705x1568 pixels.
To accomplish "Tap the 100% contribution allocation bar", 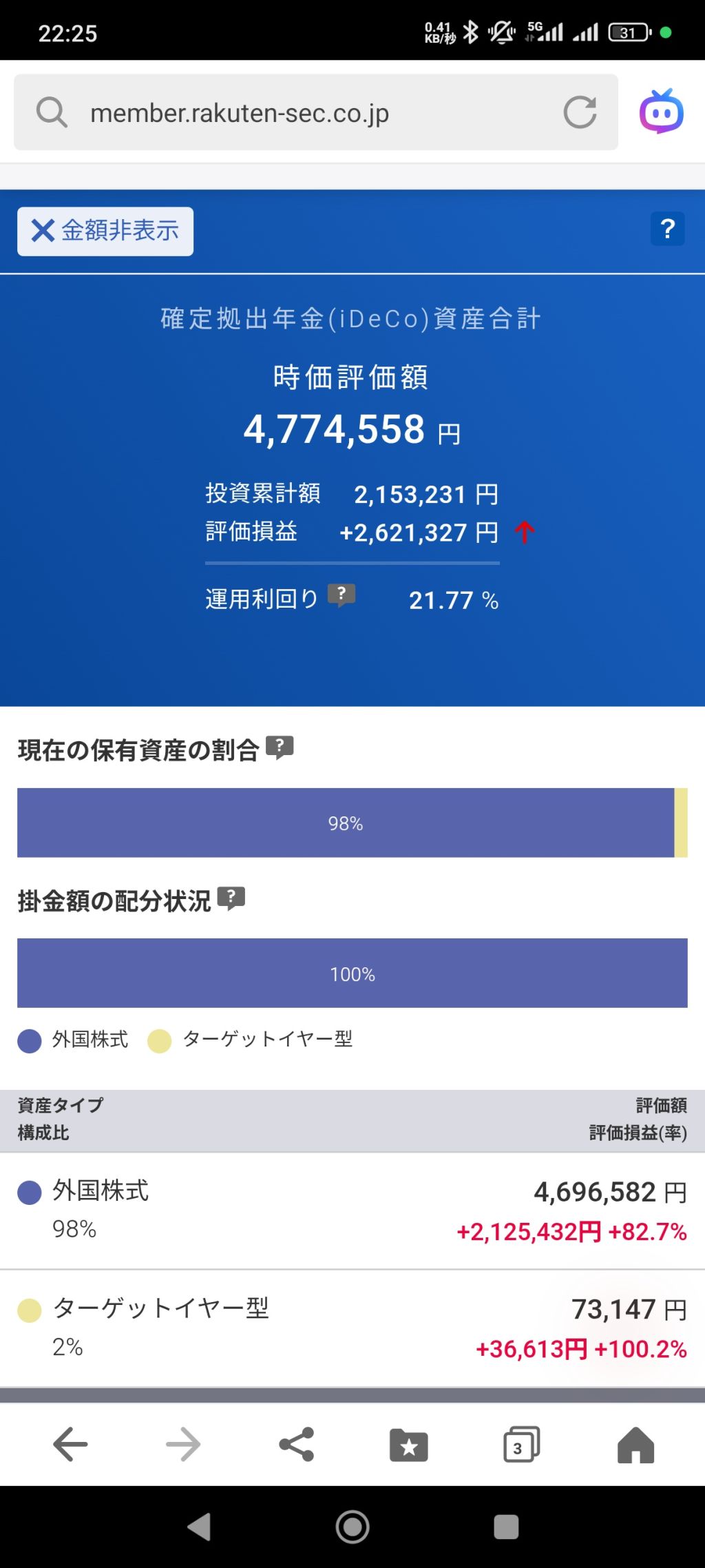I will coord(352,973).
